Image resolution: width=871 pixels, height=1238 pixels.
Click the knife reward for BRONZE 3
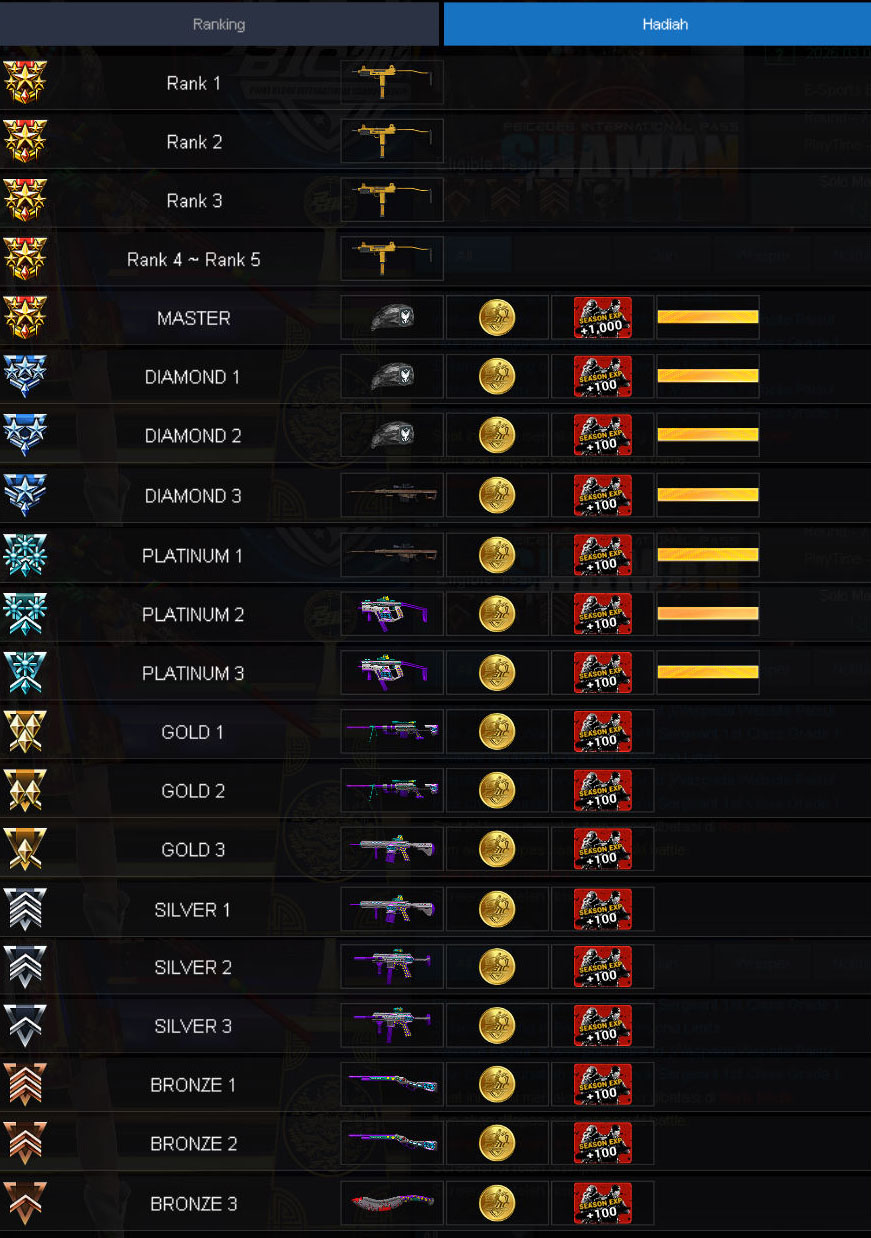pyautogui.click(x=392, y=1203)
